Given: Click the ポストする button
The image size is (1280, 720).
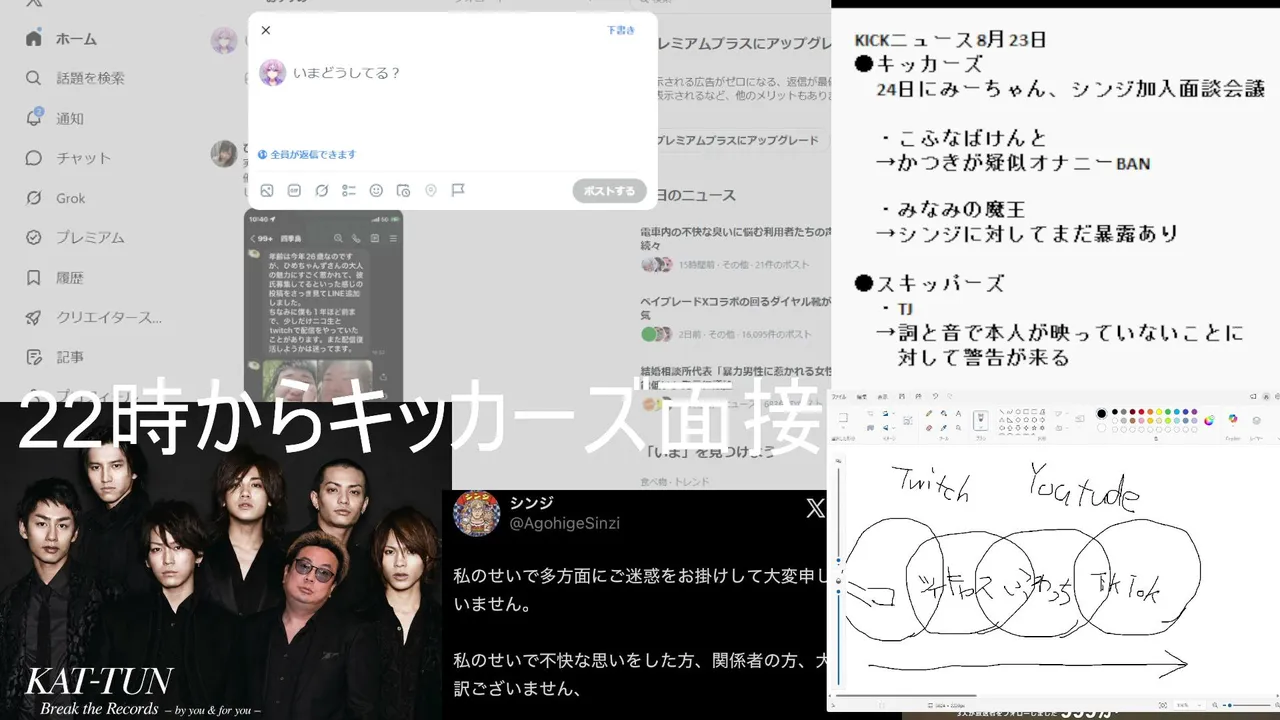Looking at the screenshot, I should (609, 191).
